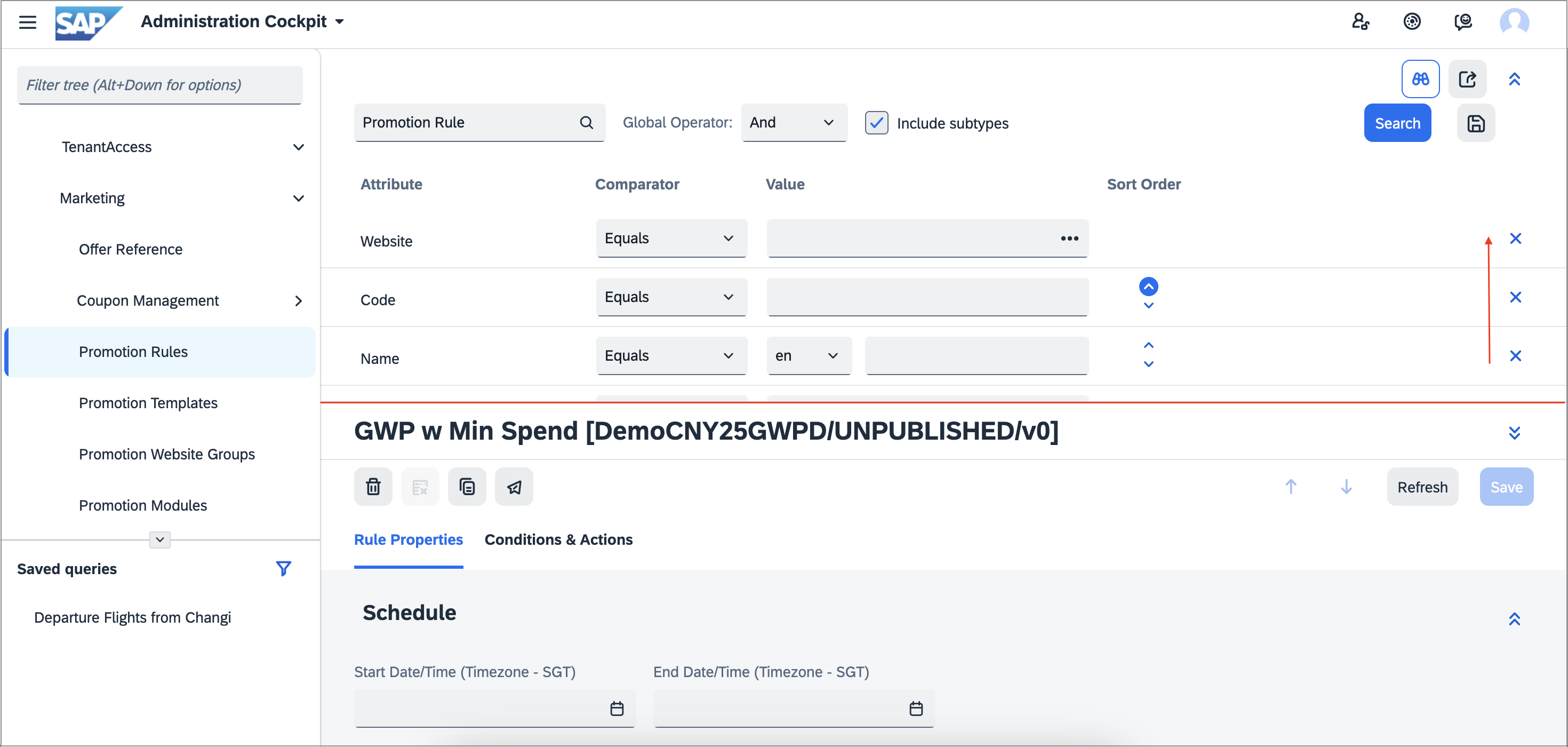Click the Filter tree input field
The width and height of the screenshot is (1568, 747).
click(x=159, y=85)
